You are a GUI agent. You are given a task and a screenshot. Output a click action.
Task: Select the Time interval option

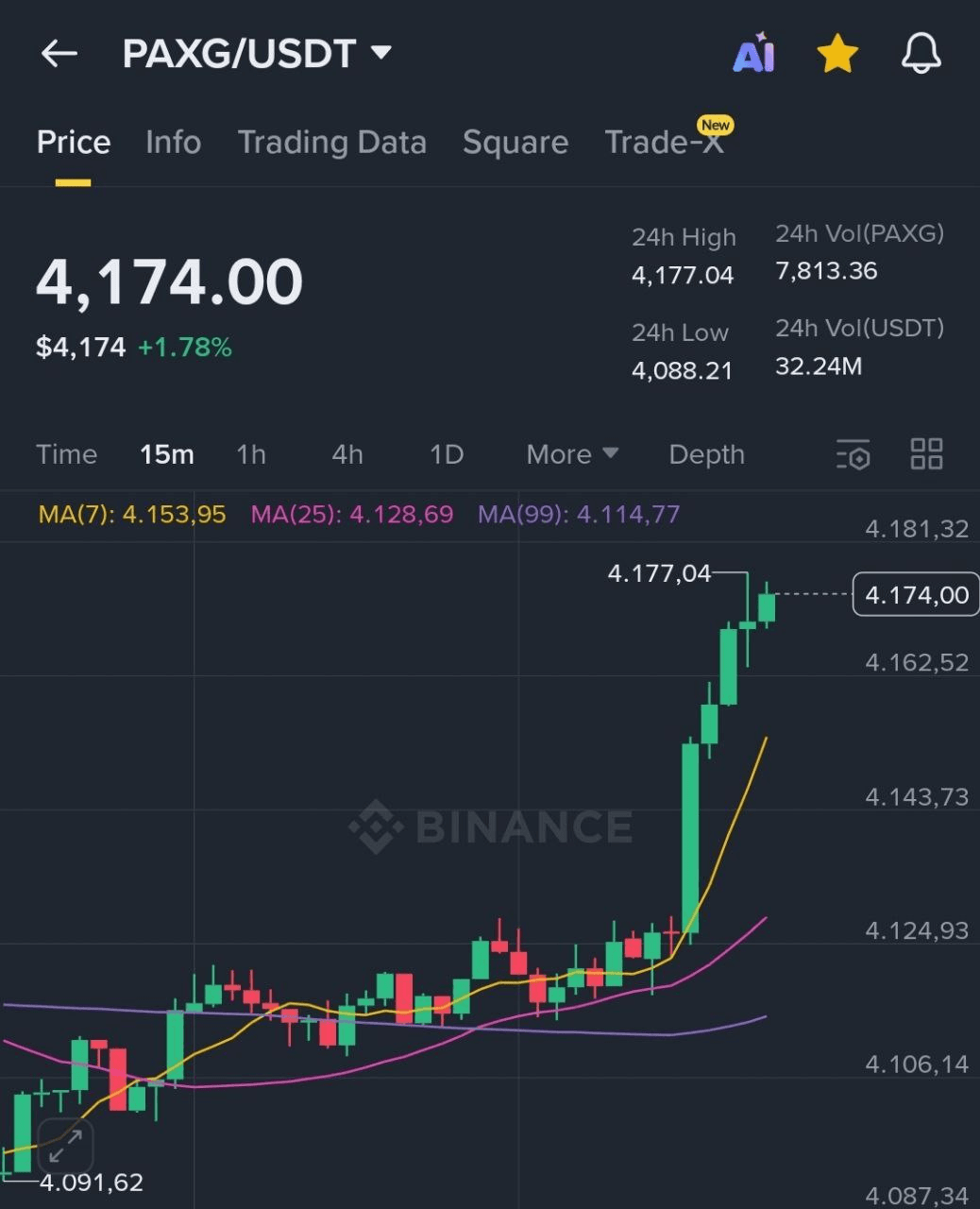click(x=66, y=454)
